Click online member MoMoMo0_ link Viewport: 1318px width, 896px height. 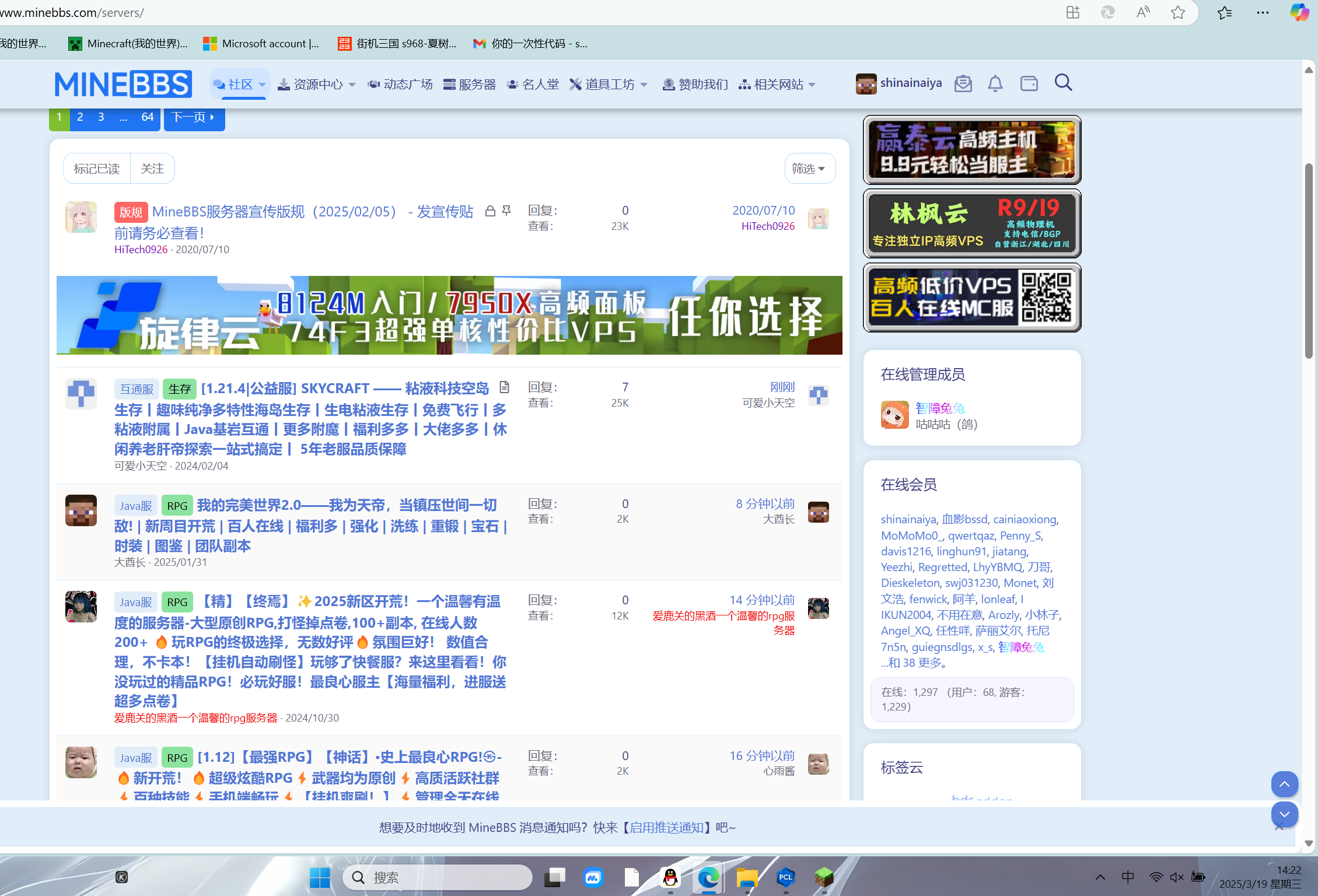pyautogui.click(x=911, y=535)
